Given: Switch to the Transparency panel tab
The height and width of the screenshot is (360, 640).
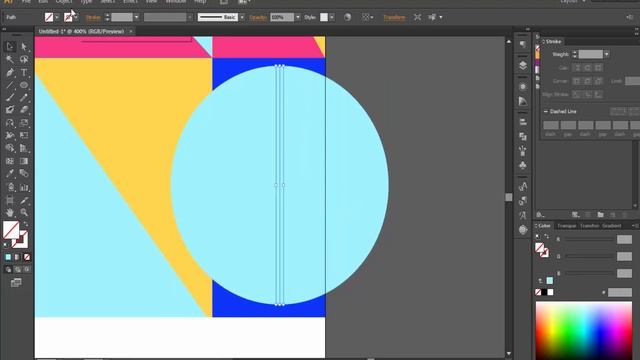Looking at the screenshot, I should (x=566, y=226).
